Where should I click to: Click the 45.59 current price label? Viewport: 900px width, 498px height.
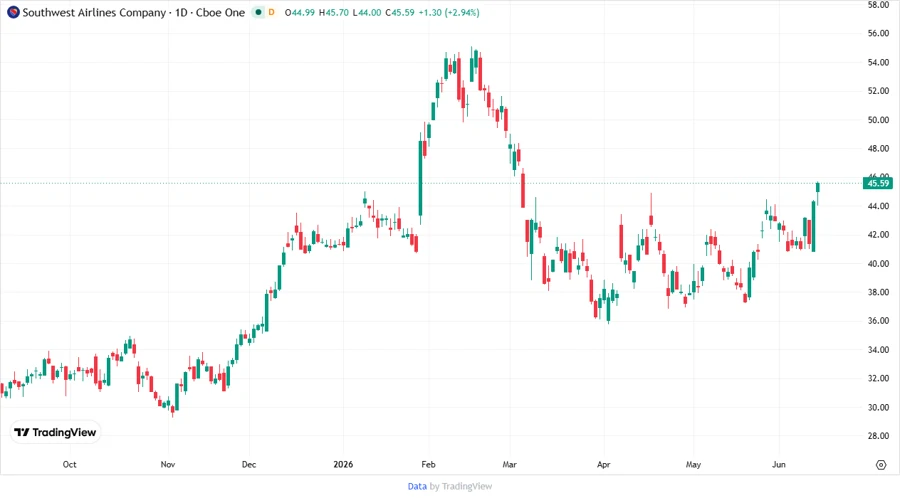tap(878, 184)
